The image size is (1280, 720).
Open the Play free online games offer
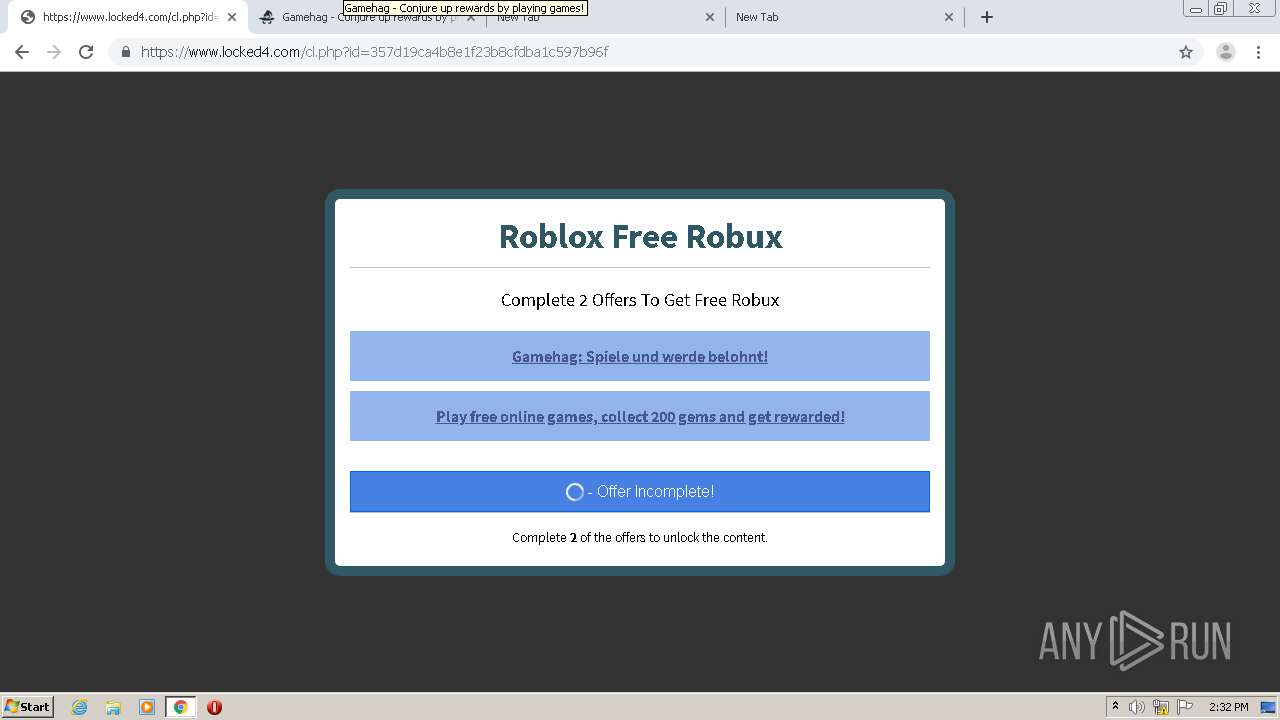tap(640, 416)
